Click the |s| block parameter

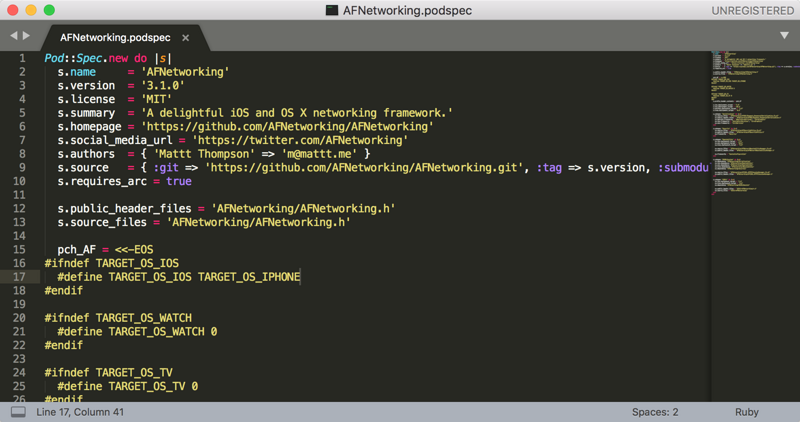pyautogui.click(x=163, y=59)
